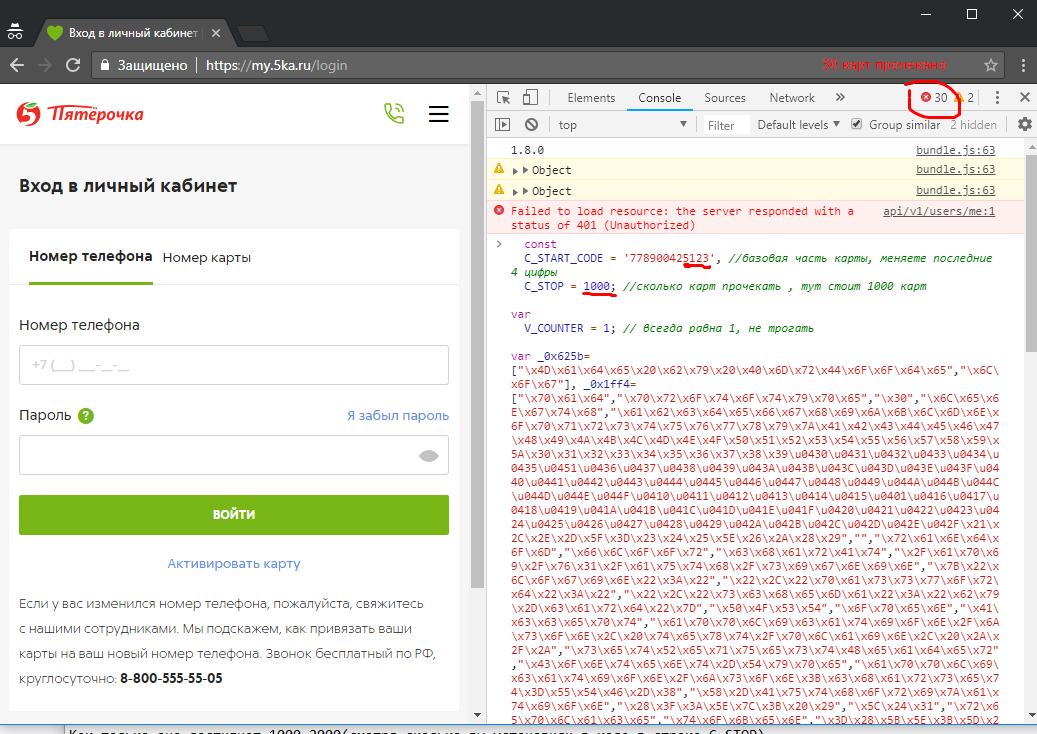Click the red error icon on 401 message
This screenshot has height=734, width=1037.
(499, 210)
